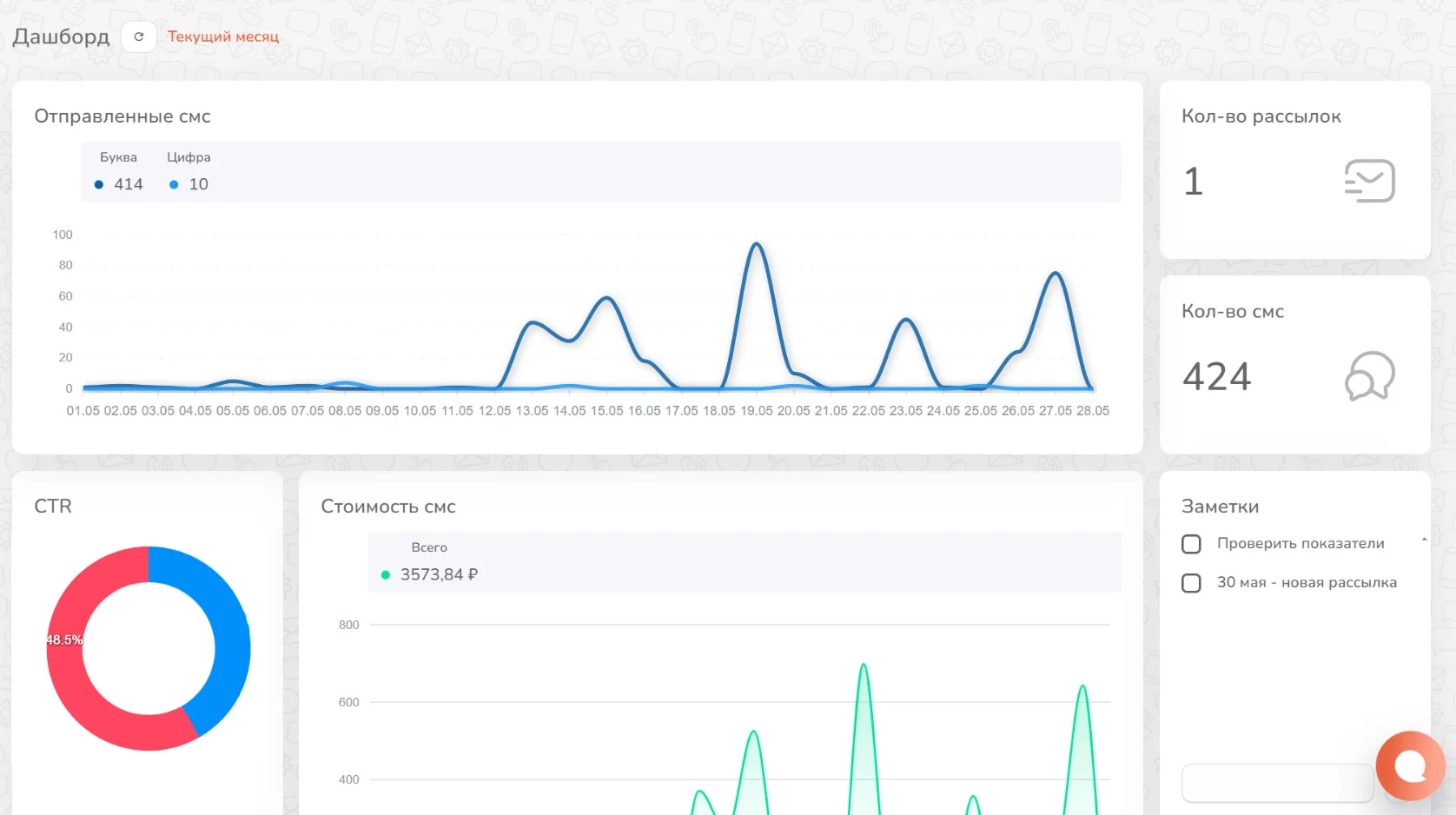Toggle the Всего series in Стоимость смс
The width and height of the screenshot is (1456, 815).
tap(429, 547)
